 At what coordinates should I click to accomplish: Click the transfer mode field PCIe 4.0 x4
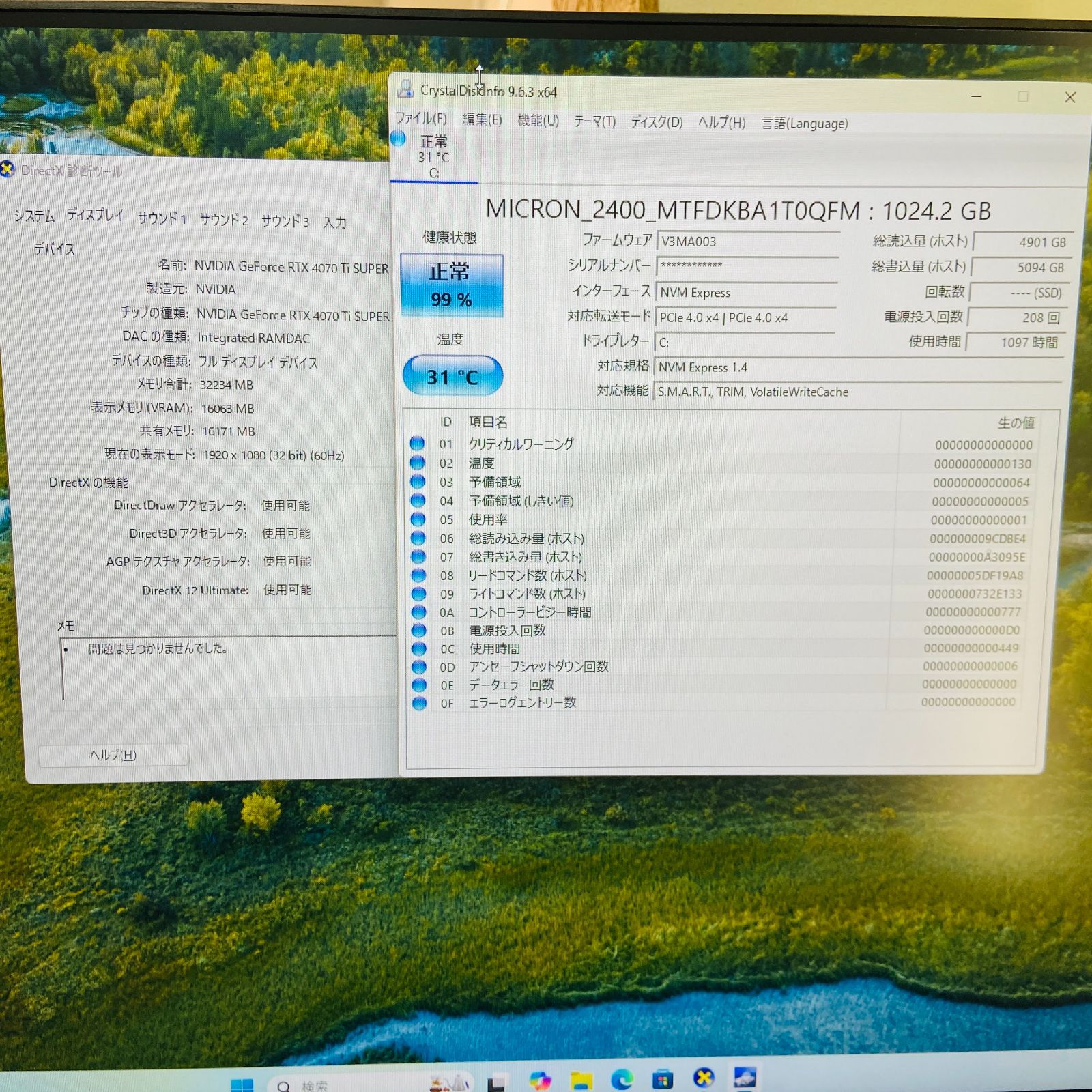coord(745,317)
